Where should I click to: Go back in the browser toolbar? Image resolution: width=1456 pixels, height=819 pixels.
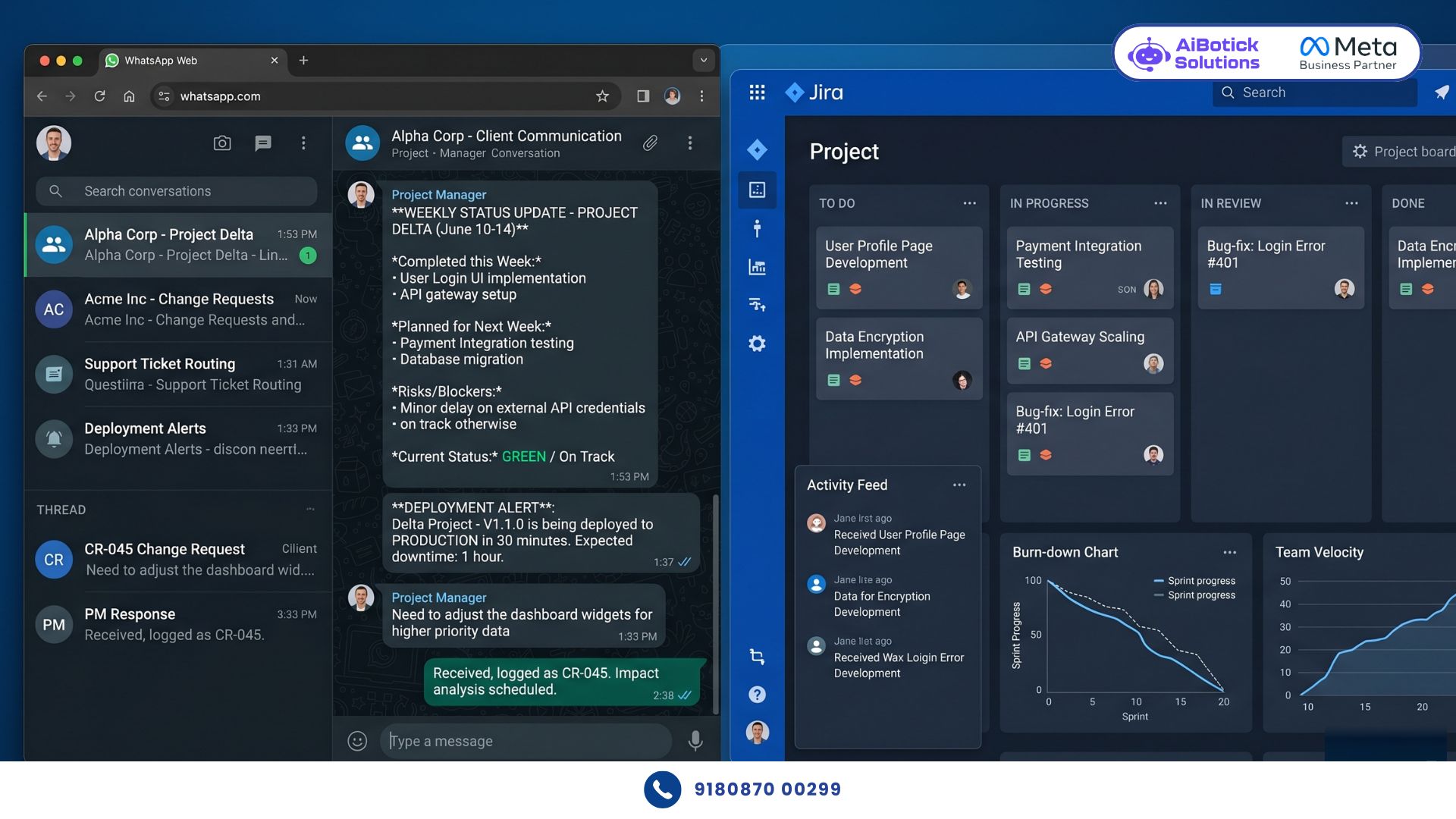point(42,96)
